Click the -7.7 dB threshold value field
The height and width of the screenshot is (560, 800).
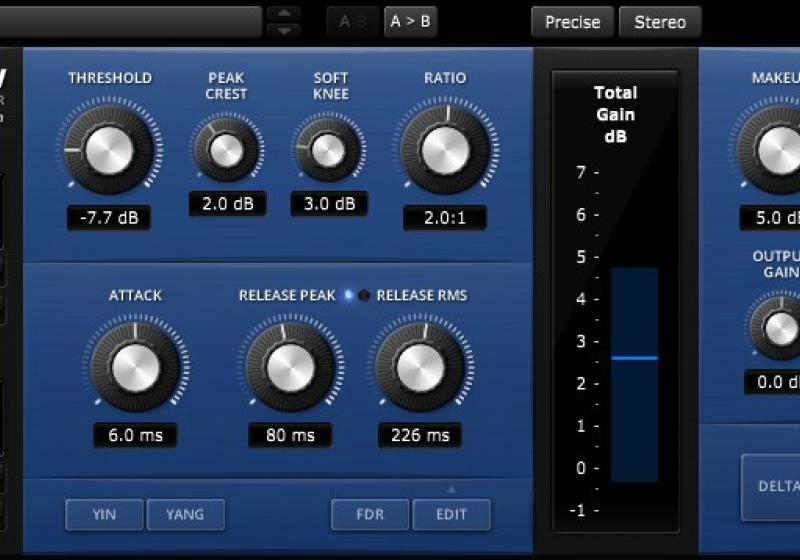pos(108,217)
